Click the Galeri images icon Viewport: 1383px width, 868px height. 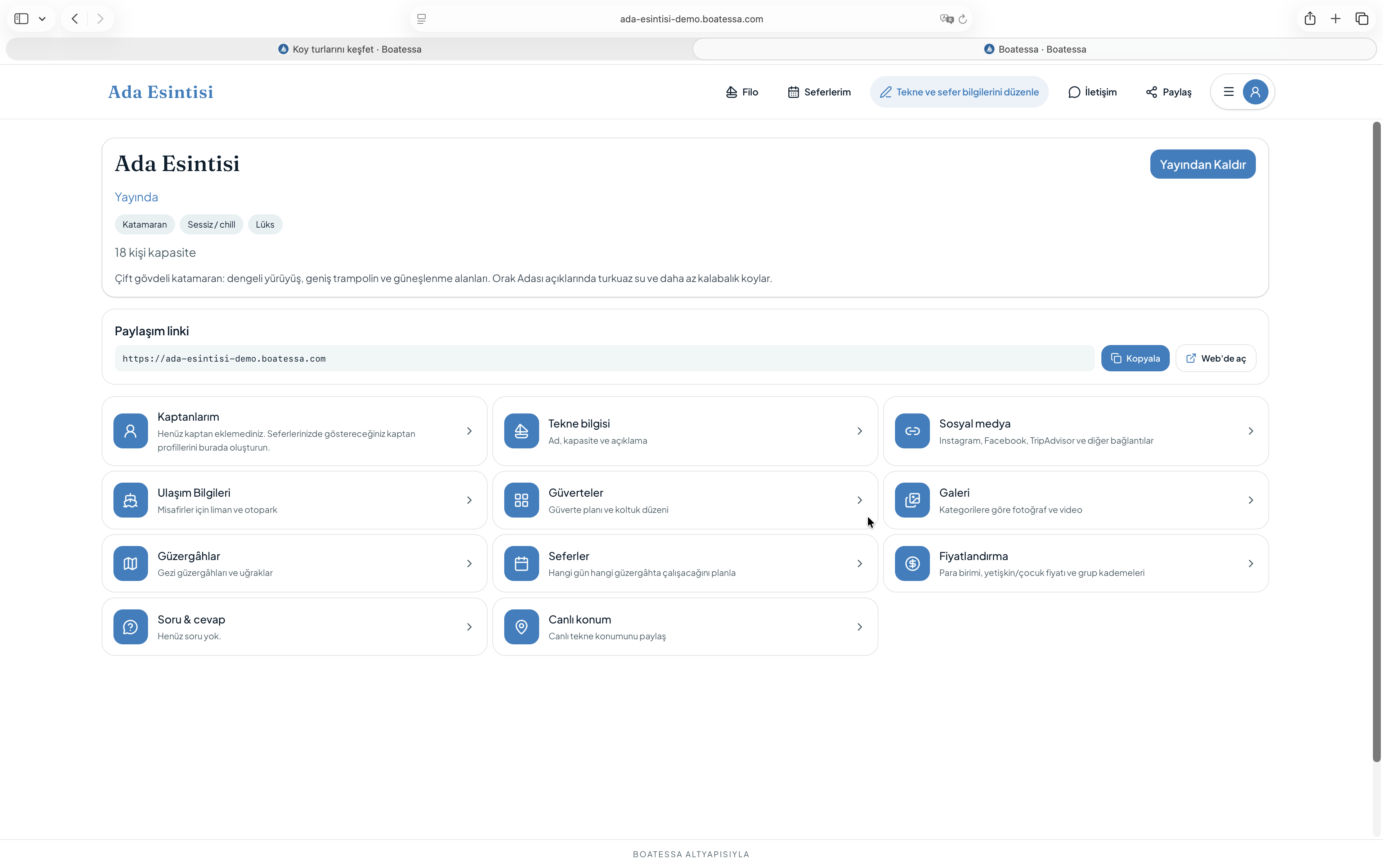(x=912, y=500)
